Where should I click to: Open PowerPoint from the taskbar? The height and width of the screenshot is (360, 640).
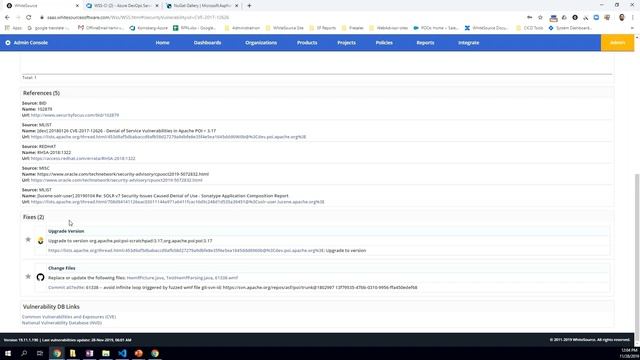[x=138, y=353]
